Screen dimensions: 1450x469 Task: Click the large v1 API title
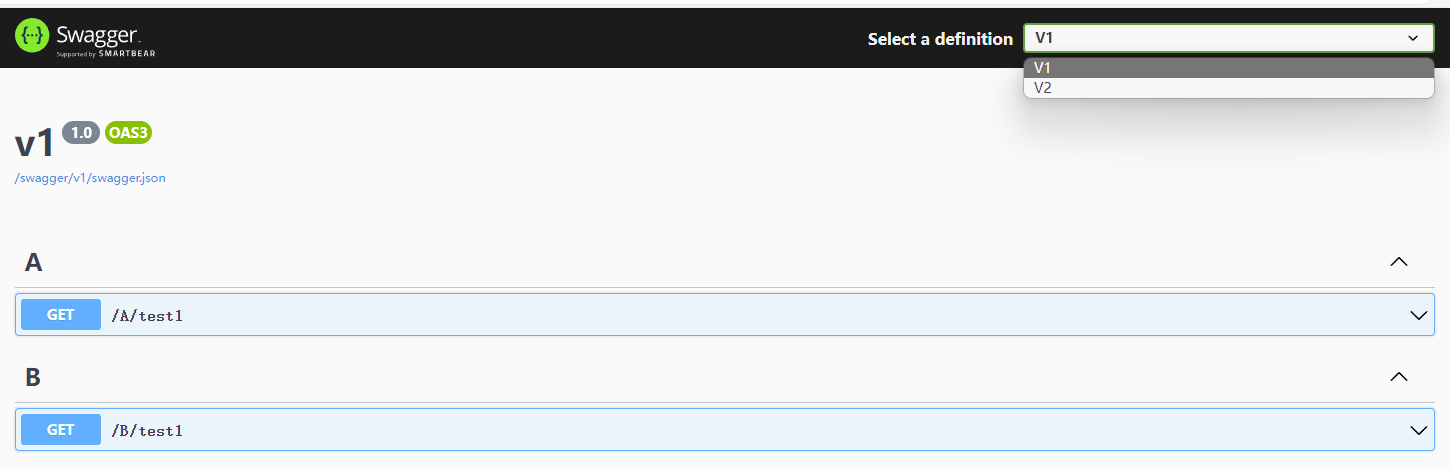click(35, 144)
